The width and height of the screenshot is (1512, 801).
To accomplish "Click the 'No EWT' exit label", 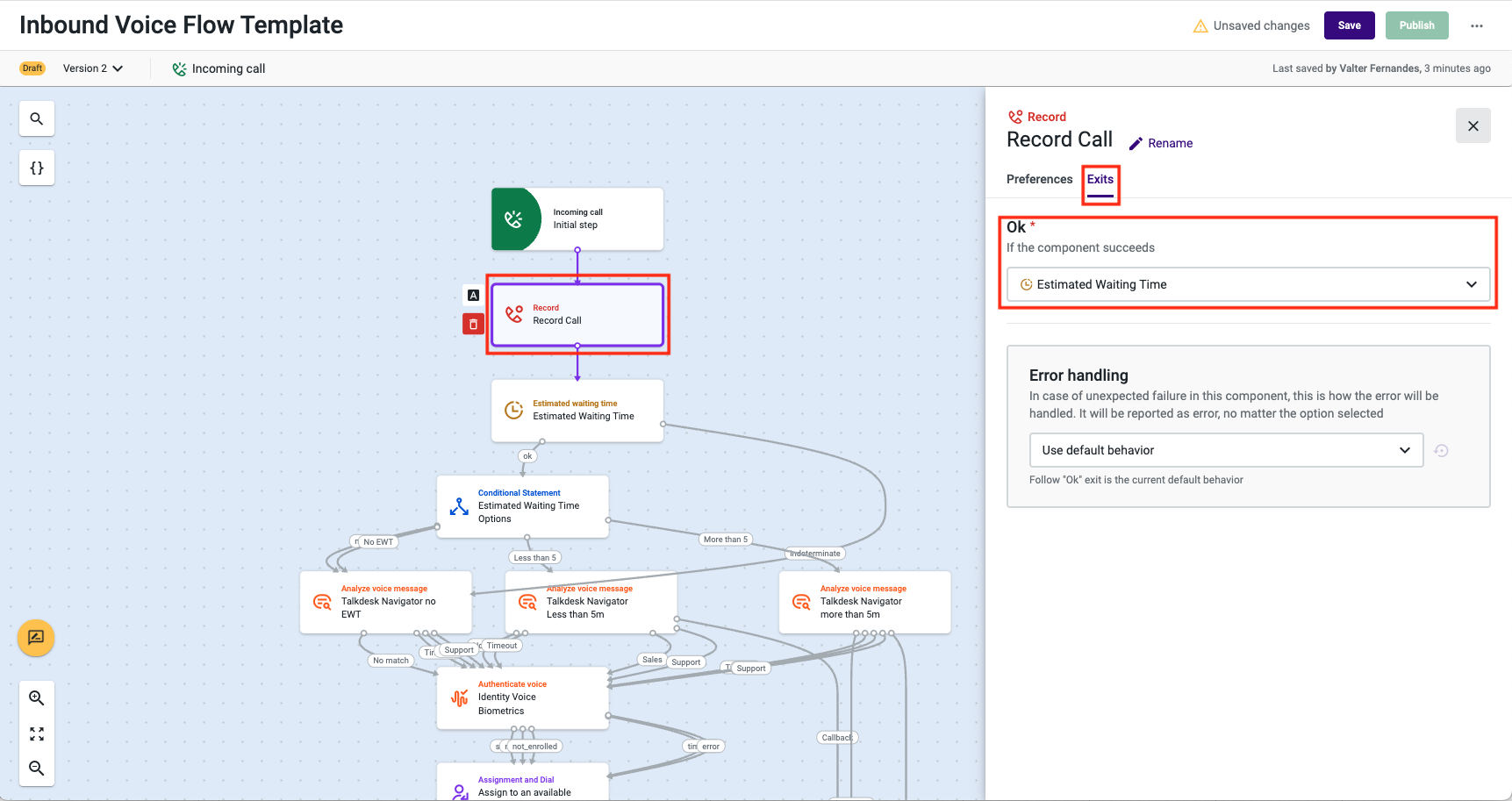I will click(379, 542).
